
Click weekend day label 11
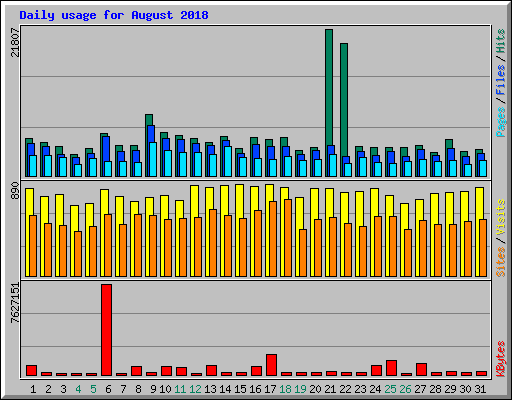pyautogui.click(x=180, y=389)
